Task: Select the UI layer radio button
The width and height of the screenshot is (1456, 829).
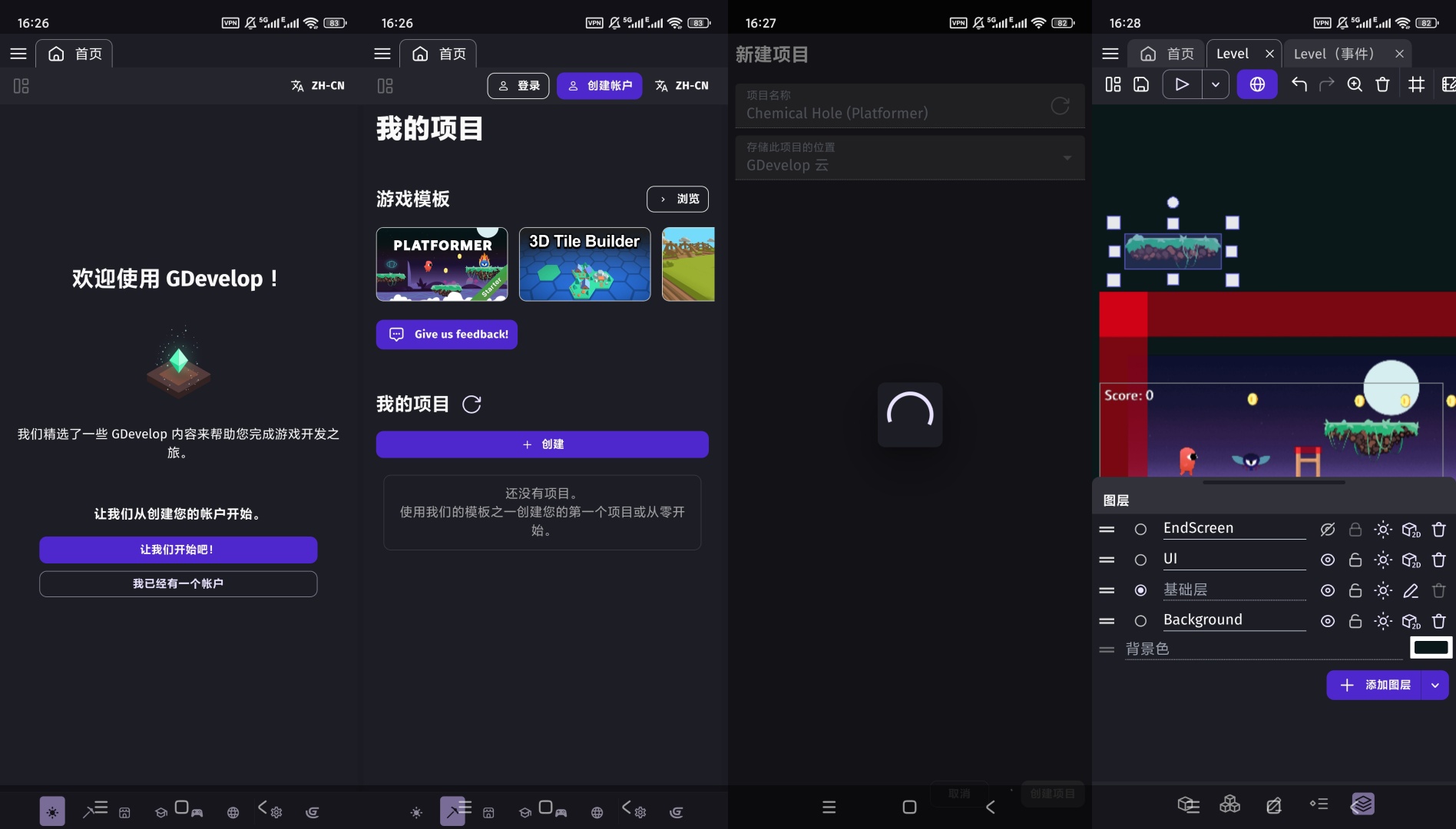Action: pos(1140,560)
